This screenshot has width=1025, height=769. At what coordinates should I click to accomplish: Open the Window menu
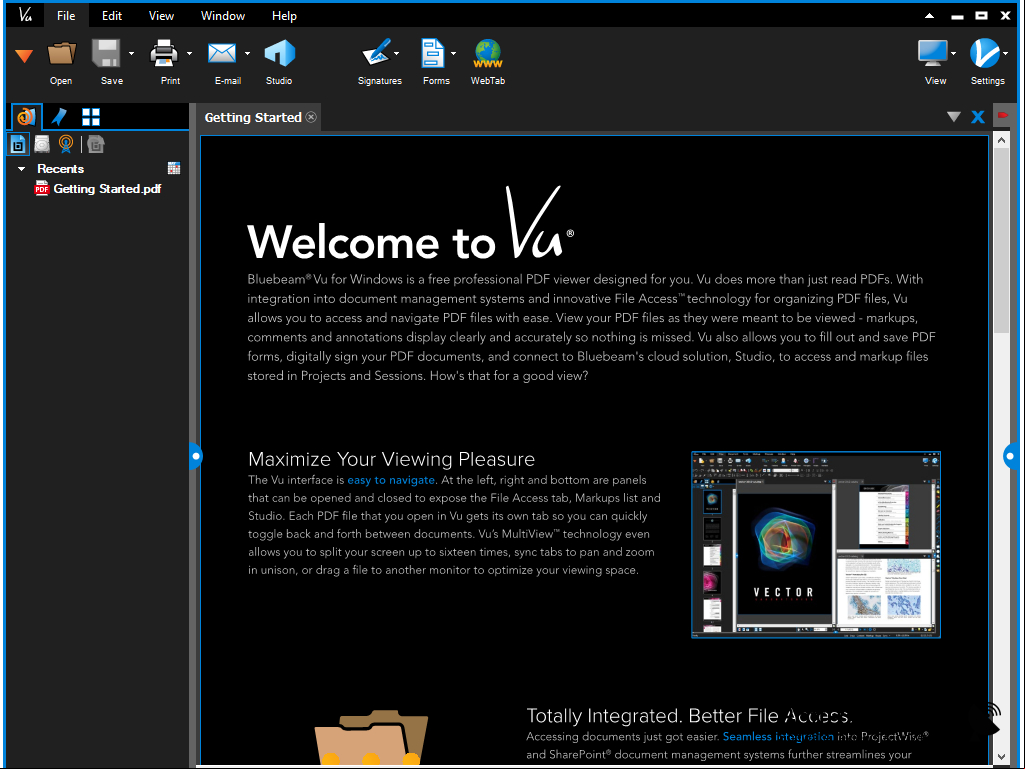click(x=222, y=16)
